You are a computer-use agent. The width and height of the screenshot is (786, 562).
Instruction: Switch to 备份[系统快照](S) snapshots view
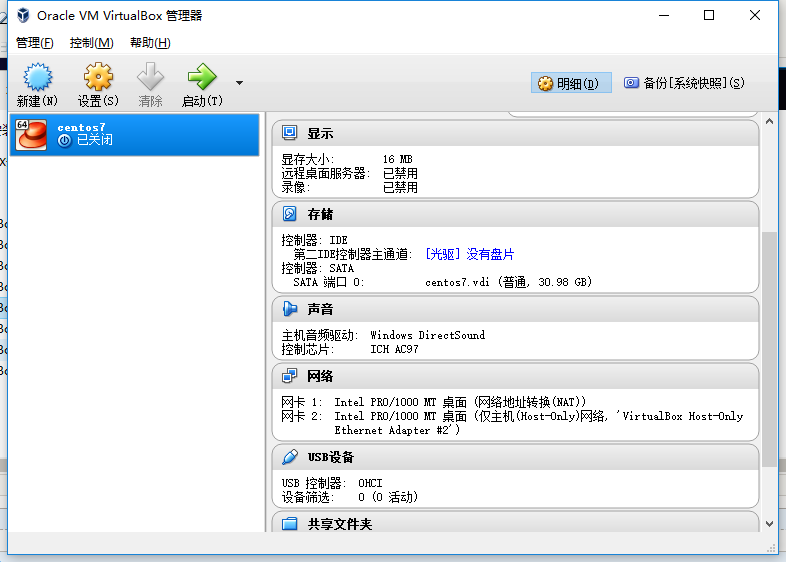(684, 83)
